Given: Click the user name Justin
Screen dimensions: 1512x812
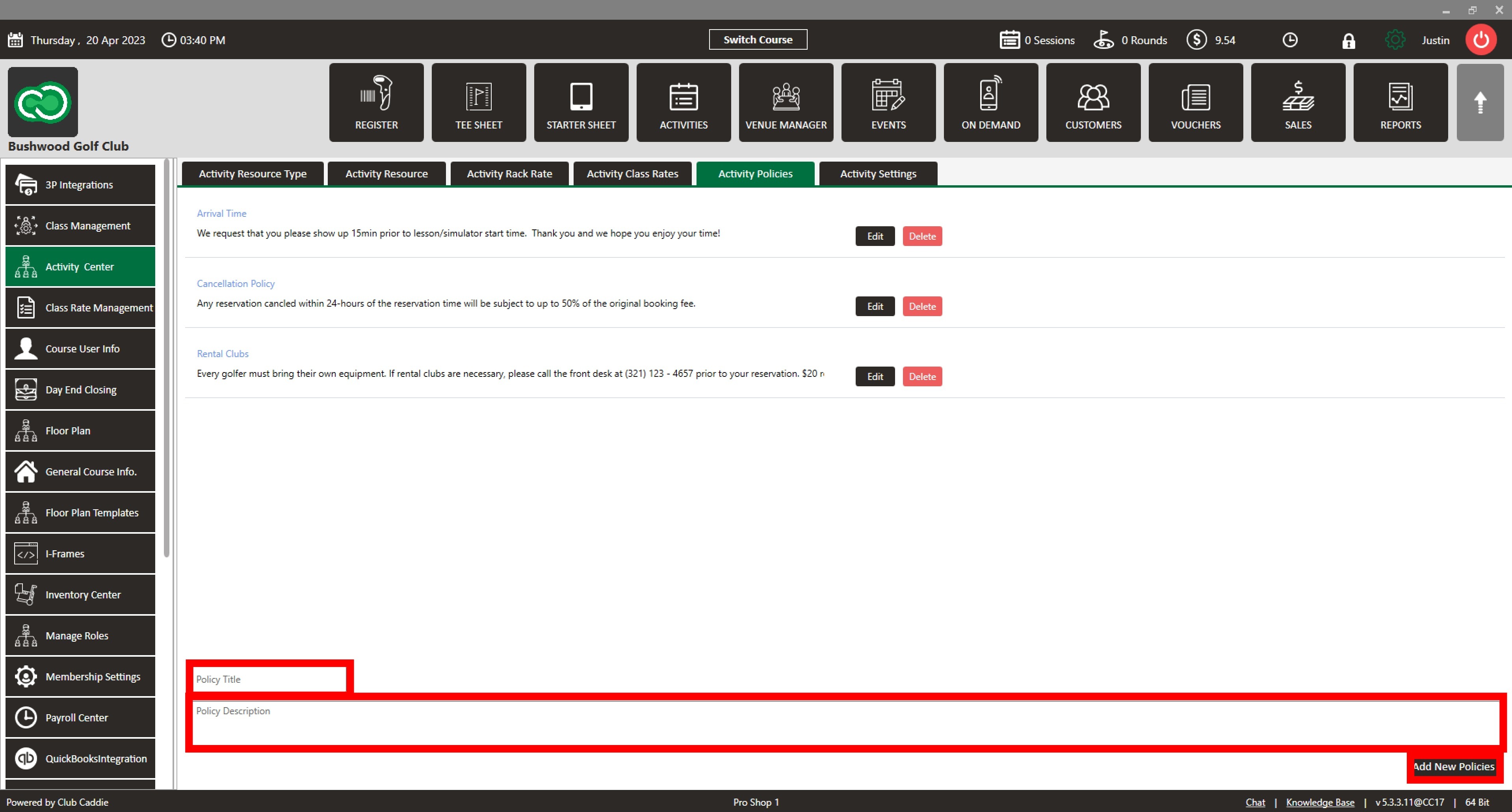Looking at the screenshot, I should point(1435,40).
